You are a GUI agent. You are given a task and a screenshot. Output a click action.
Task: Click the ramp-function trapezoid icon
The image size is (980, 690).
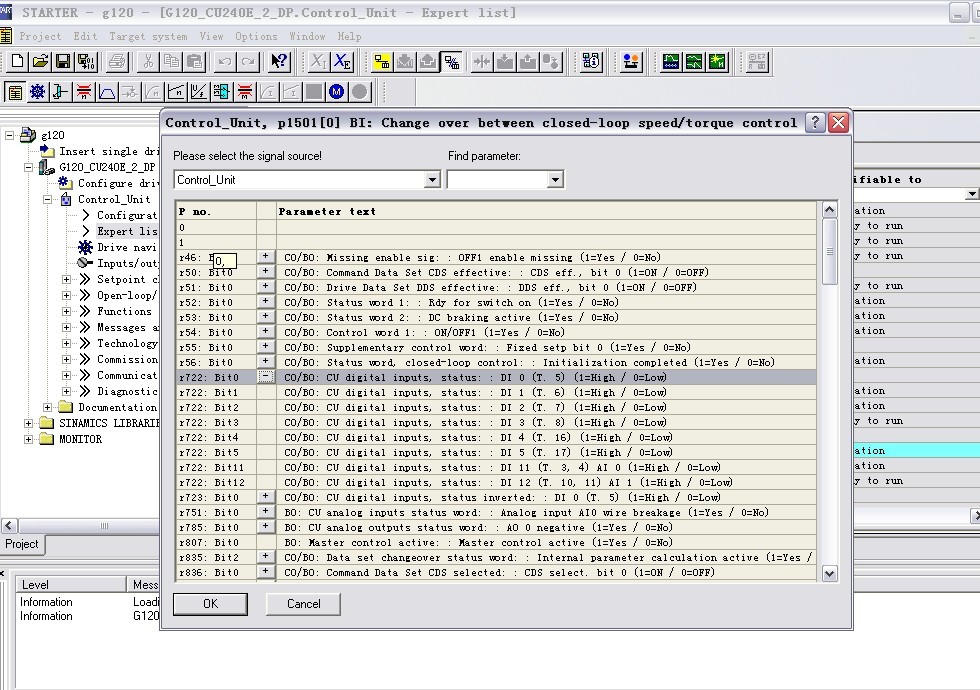click(107, 92)
